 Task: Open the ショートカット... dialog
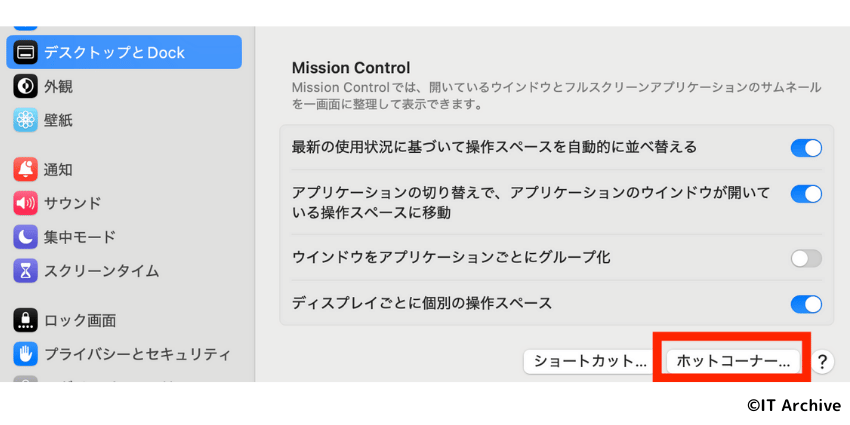[590, 362]
